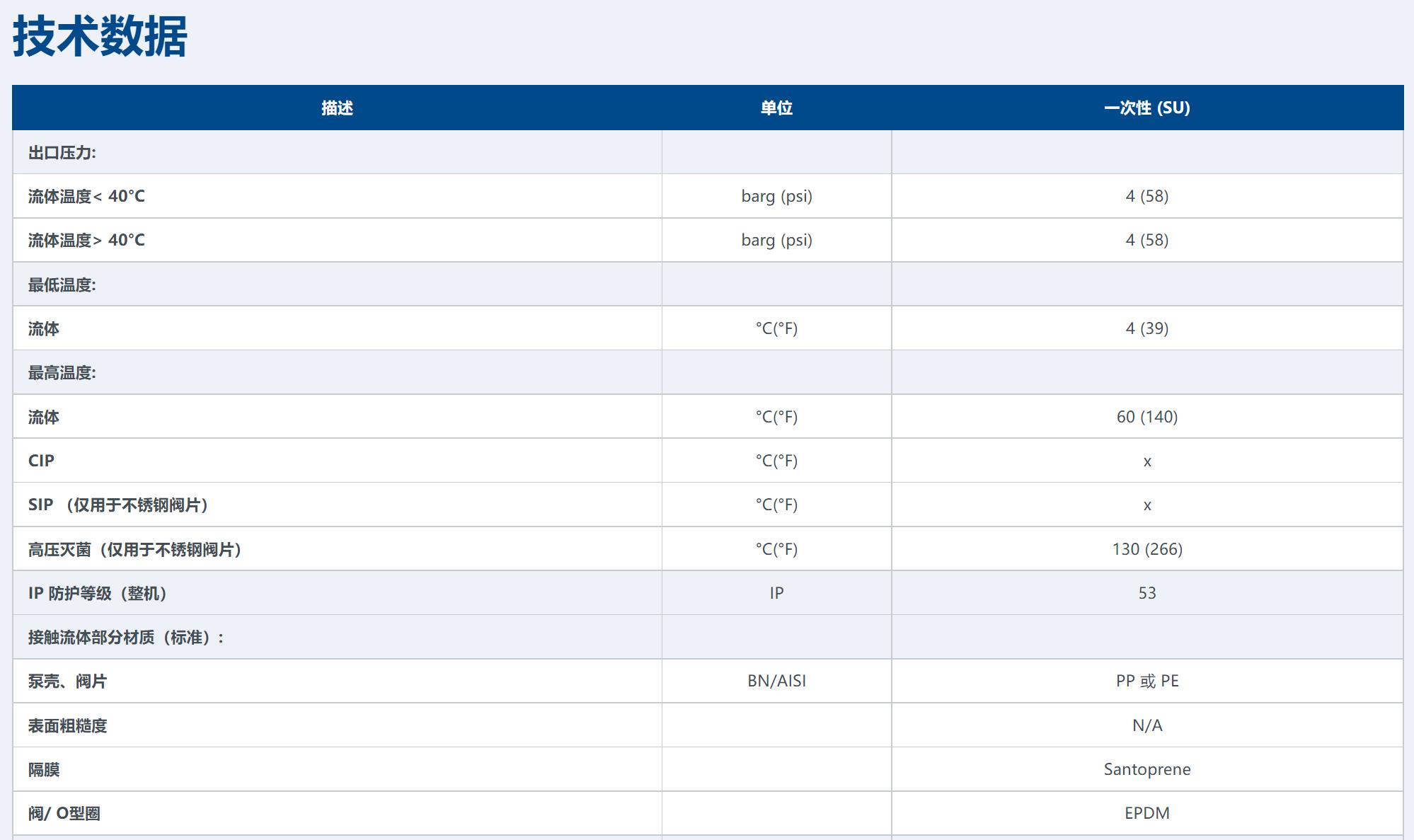
Task: Select the CIP row label
Action: coord(41,461)
